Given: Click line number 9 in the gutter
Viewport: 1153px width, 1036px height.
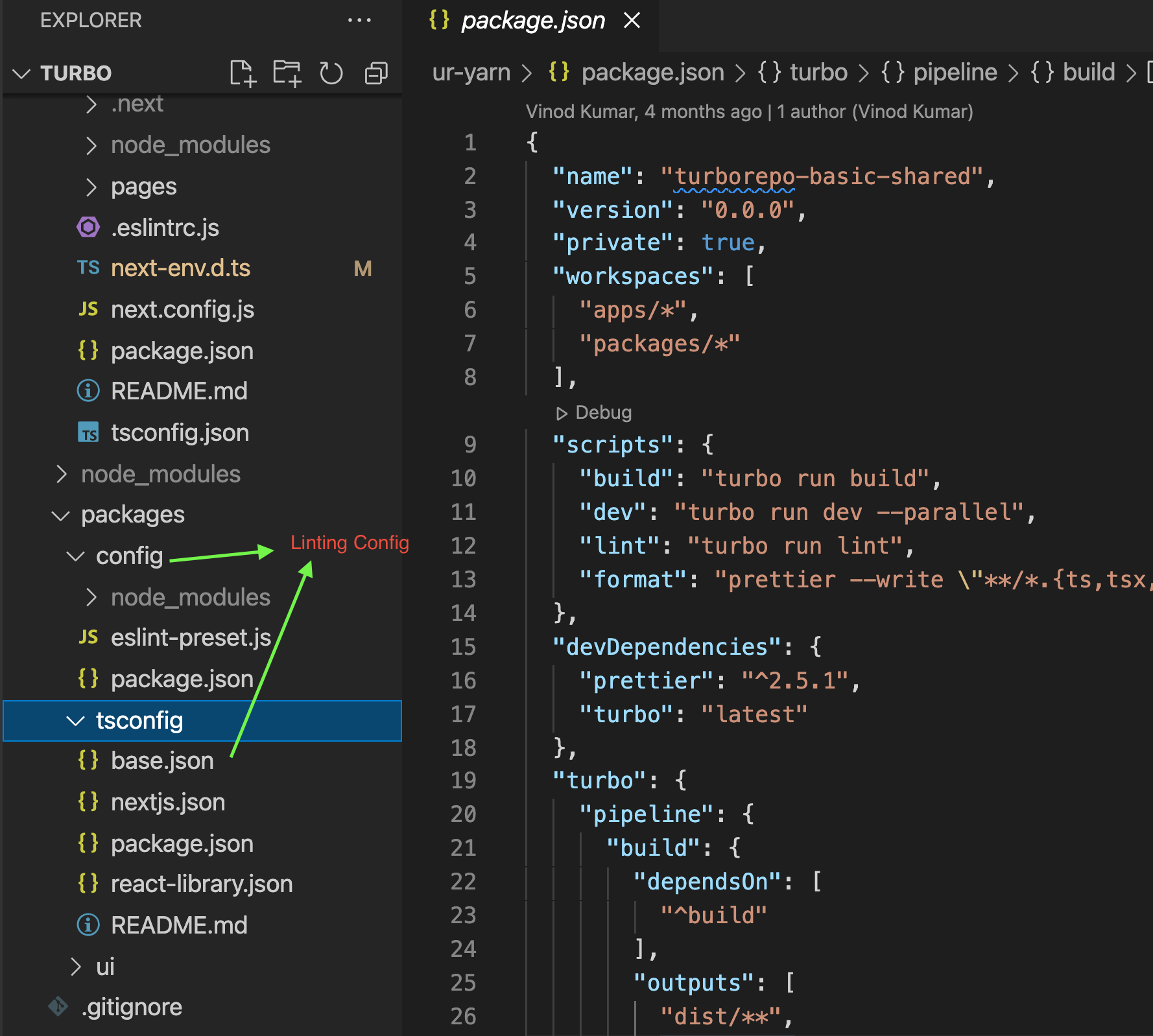Looking at the screenshot, I should coord(470,445).
